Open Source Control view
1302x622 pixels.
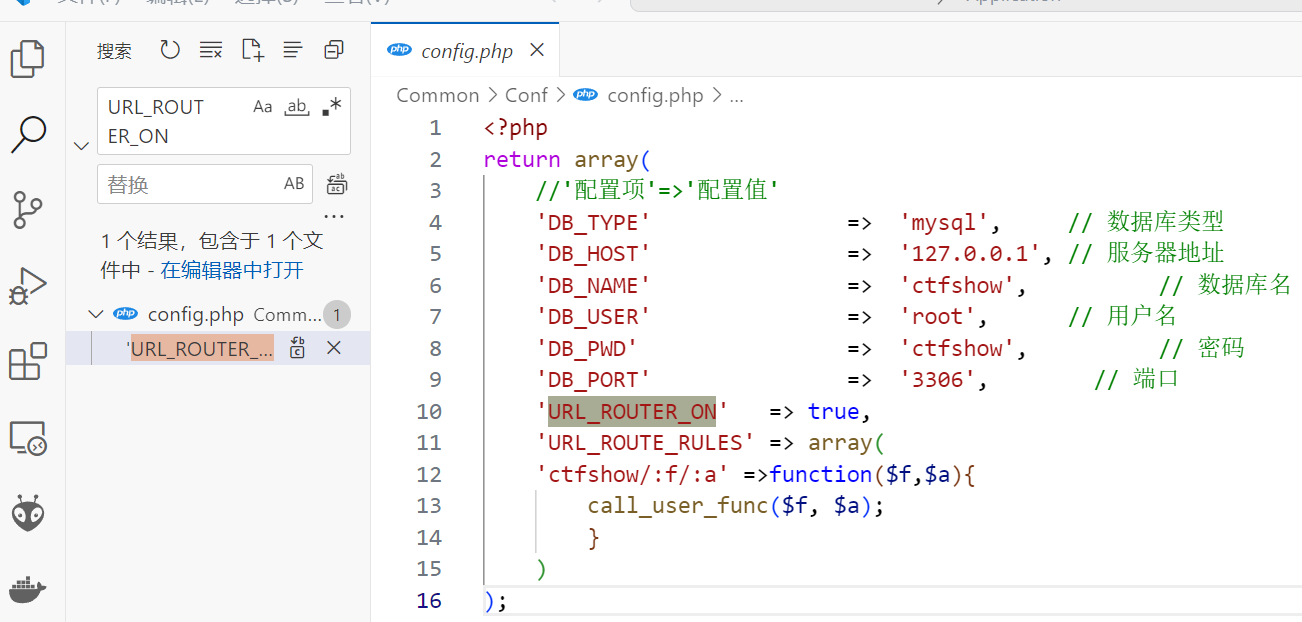pos(28,210)
